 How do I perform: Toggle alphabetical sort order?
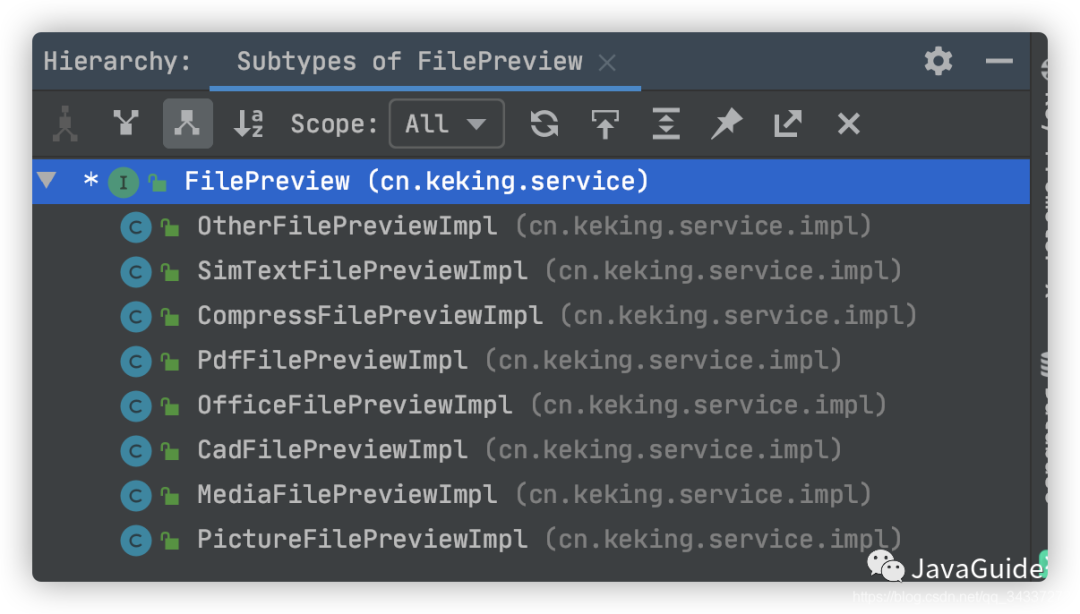pyautogui.click(x=248, y=123)
